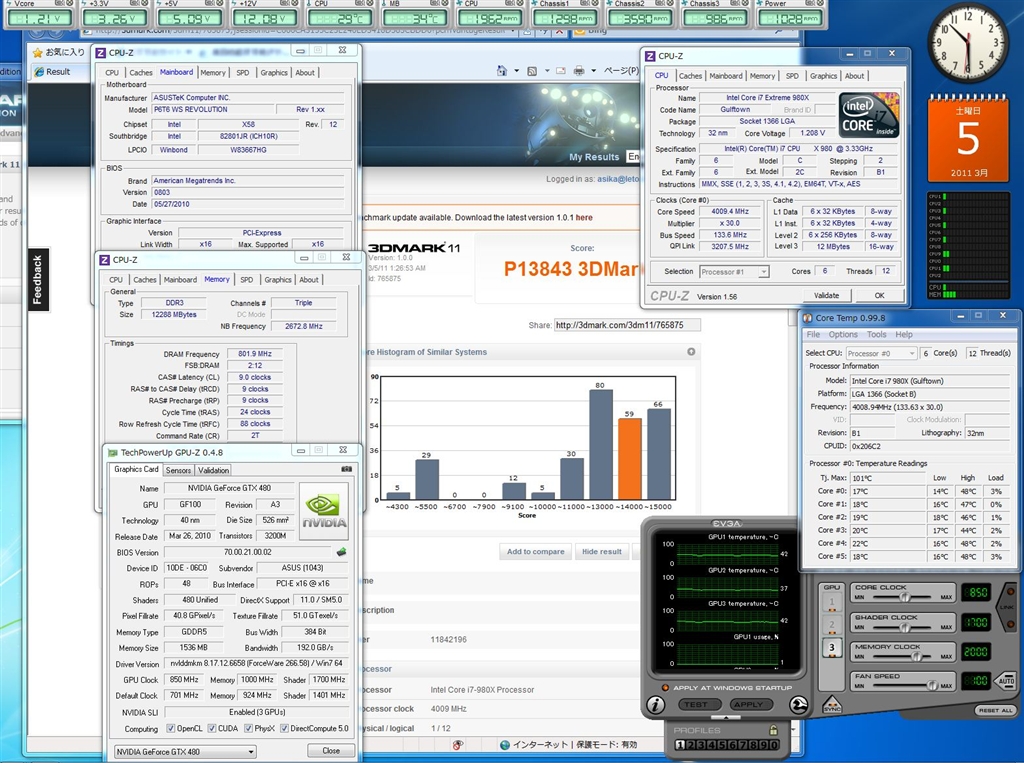Click the print icon in browser toolbar
Image resolution: width=1024 pixels, height=763 pixels.
click(577, 71)
